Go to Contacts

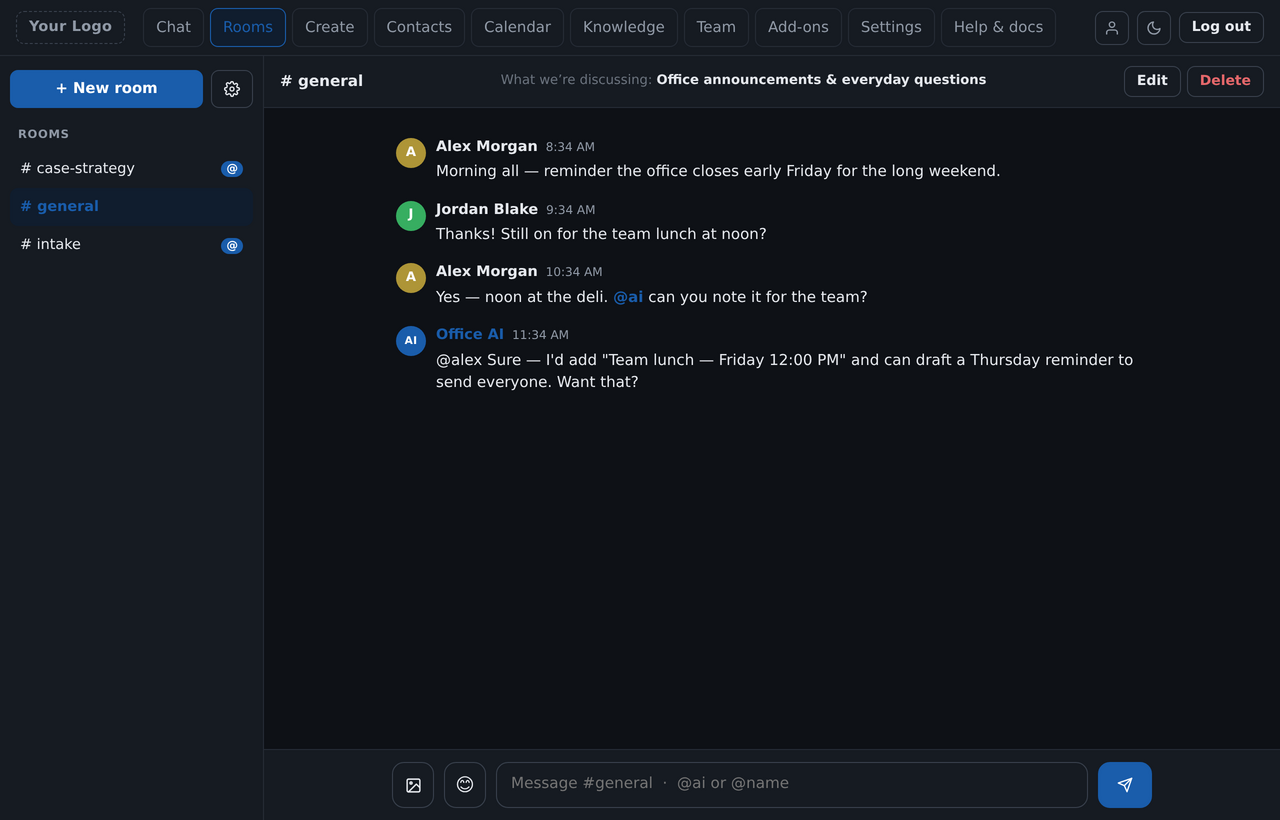coord(419,27)
